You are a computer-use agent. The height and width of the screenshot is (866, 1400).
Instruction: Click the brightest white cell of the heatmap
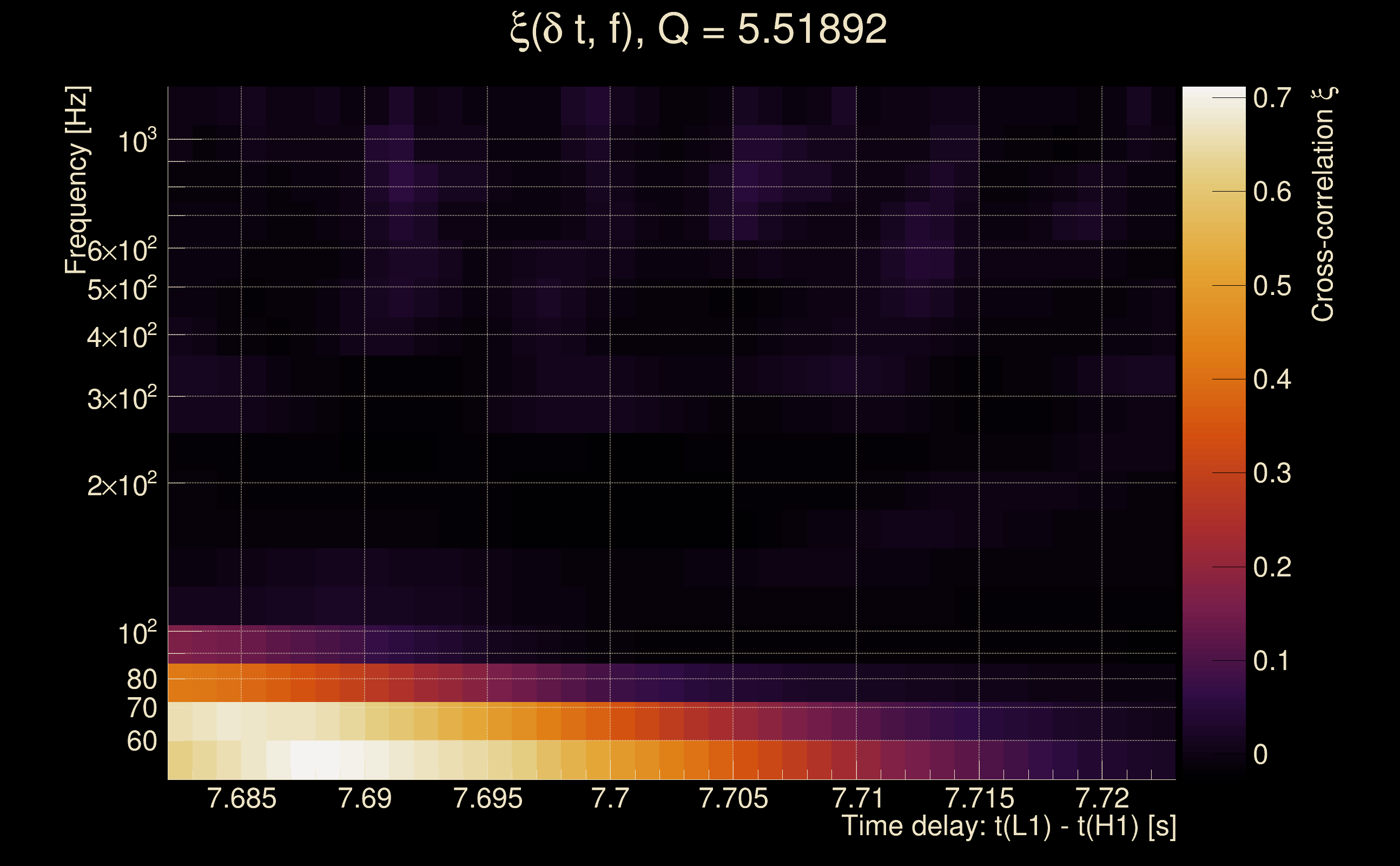[315, 760]
